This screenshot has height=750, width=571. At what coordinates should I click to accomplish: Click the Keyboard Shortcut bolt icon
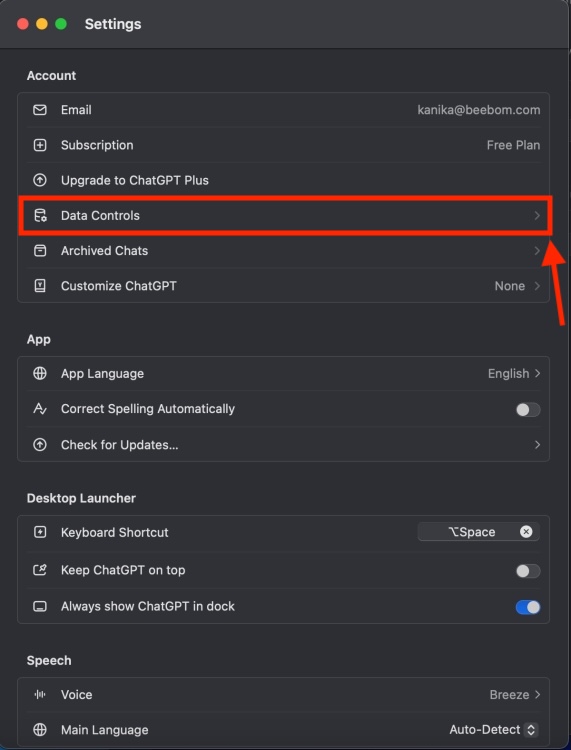click(x=40, y=532)
